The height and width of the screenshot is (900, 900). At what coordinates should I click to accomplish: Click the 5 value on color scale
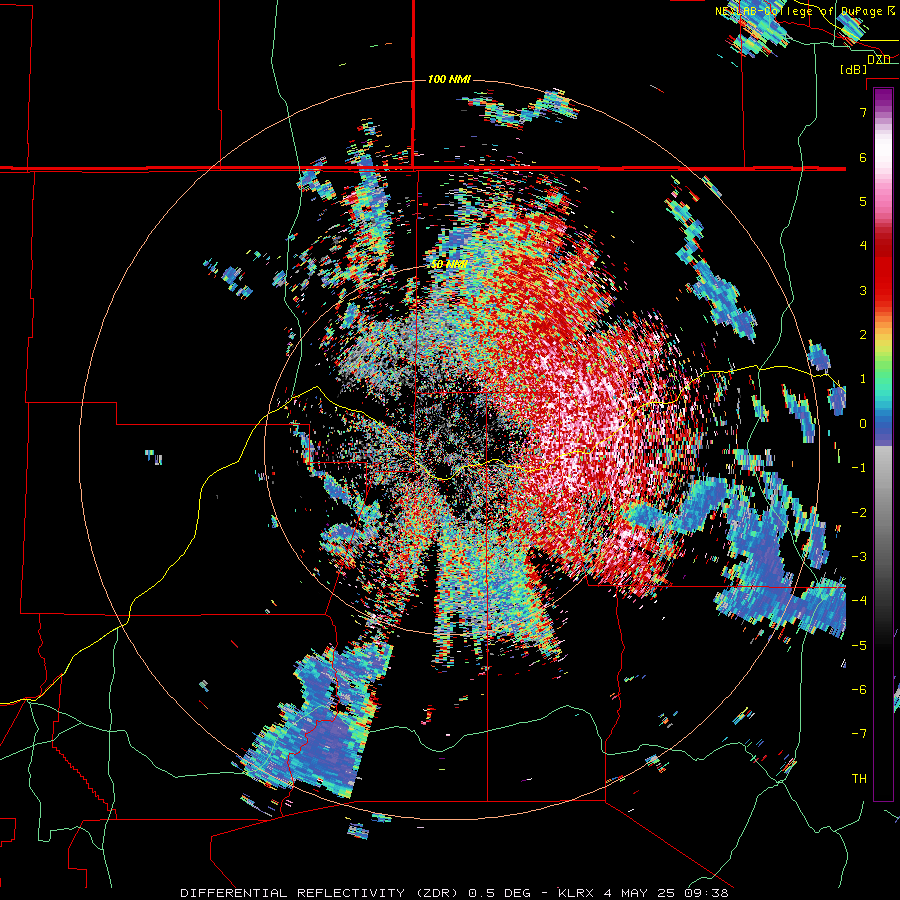click(x=863, y=201)
